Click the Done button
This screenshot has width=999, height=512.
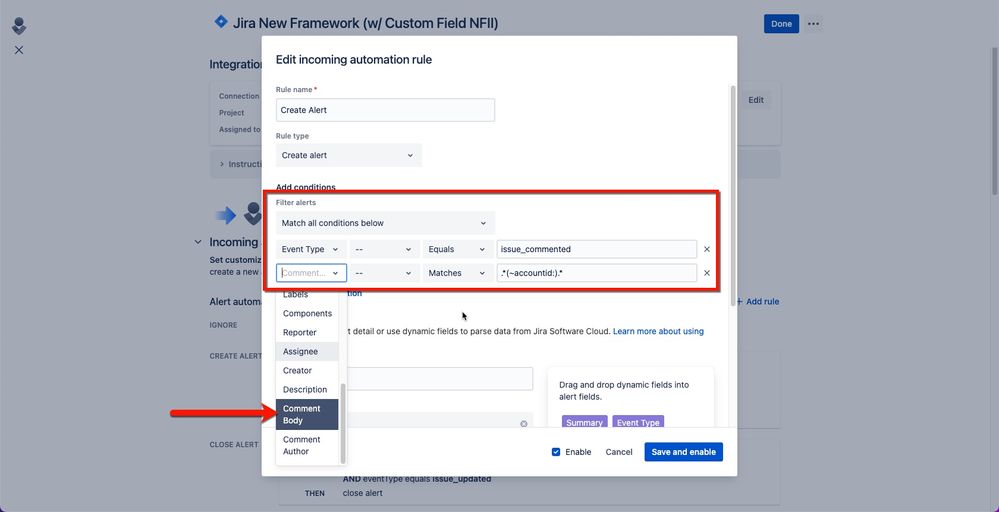pos(781,24)
